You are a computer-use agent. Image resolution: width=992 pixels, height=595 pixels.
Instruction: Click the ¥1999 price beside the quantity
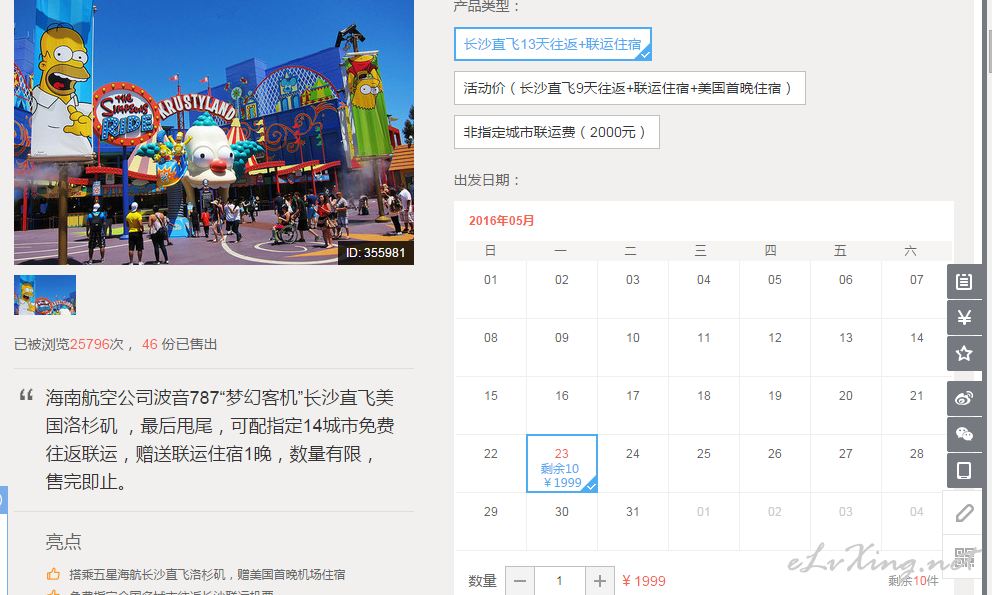point(643,581)
